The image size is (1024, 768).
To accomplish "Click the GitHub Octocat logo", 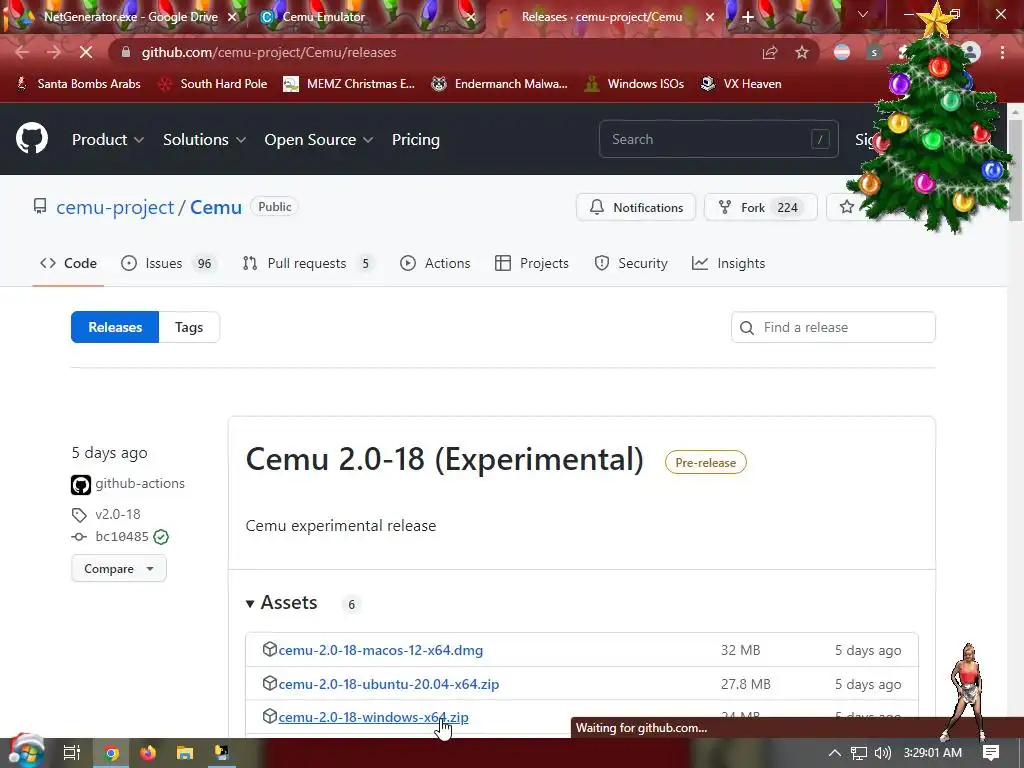I will coord(32,138).
